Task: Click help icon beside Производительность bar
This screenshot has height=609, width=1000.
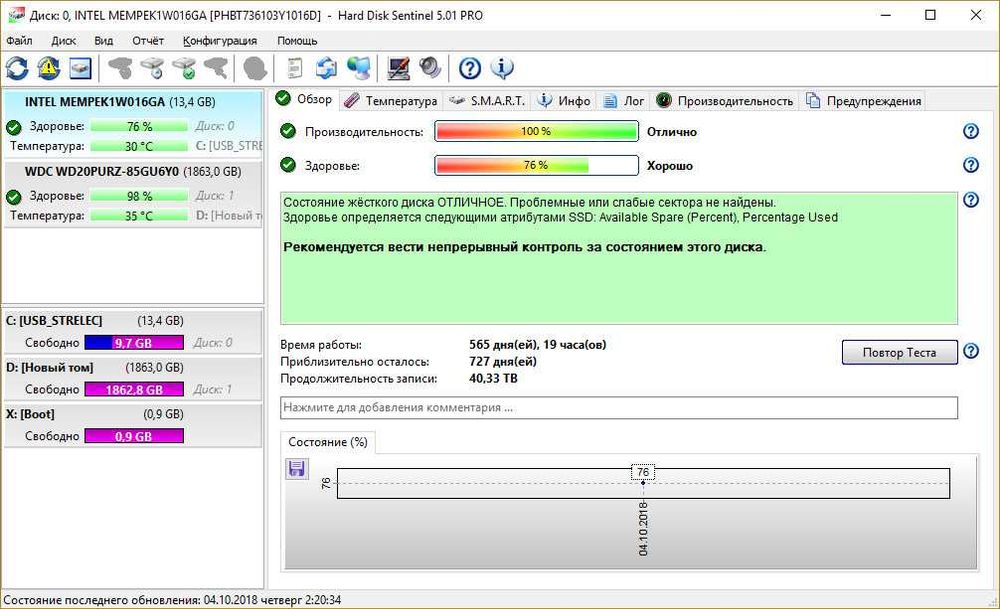Action: pyautogui.click(x=971, y=131)
